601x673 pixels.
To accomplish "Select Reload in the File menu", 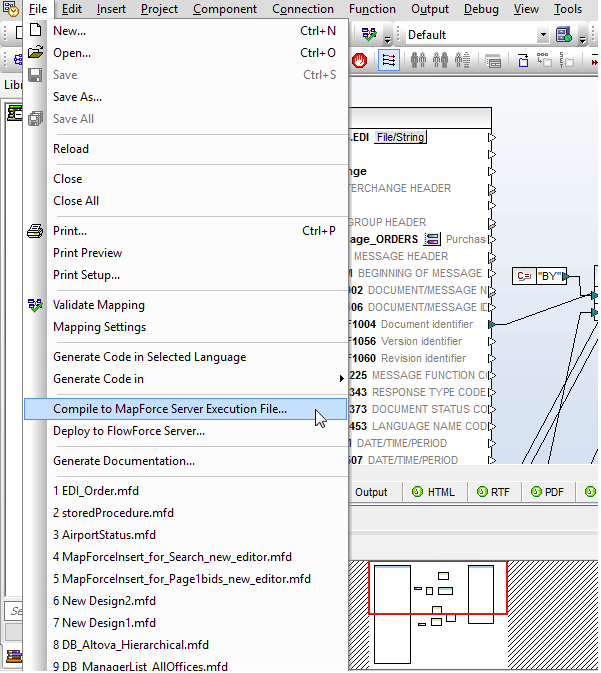I will point(185,149).
